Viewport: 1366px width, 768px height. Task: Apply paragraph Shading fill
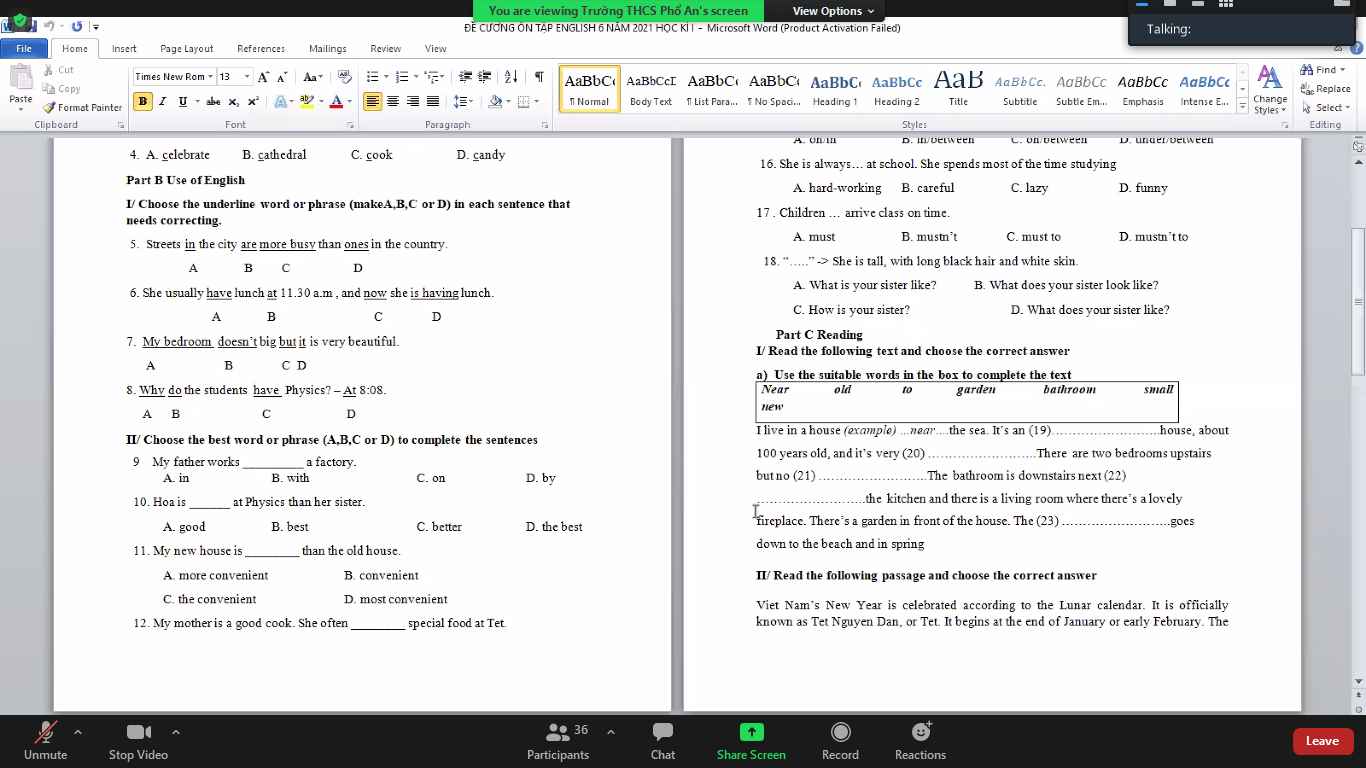[495, 101]
